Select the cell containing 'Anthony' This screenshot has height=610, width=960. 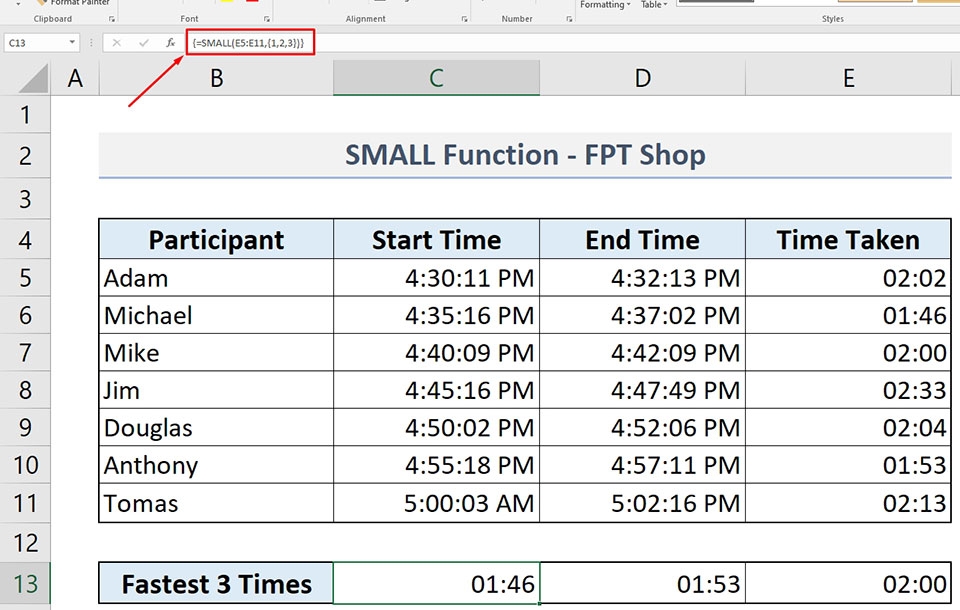(216, 465)
